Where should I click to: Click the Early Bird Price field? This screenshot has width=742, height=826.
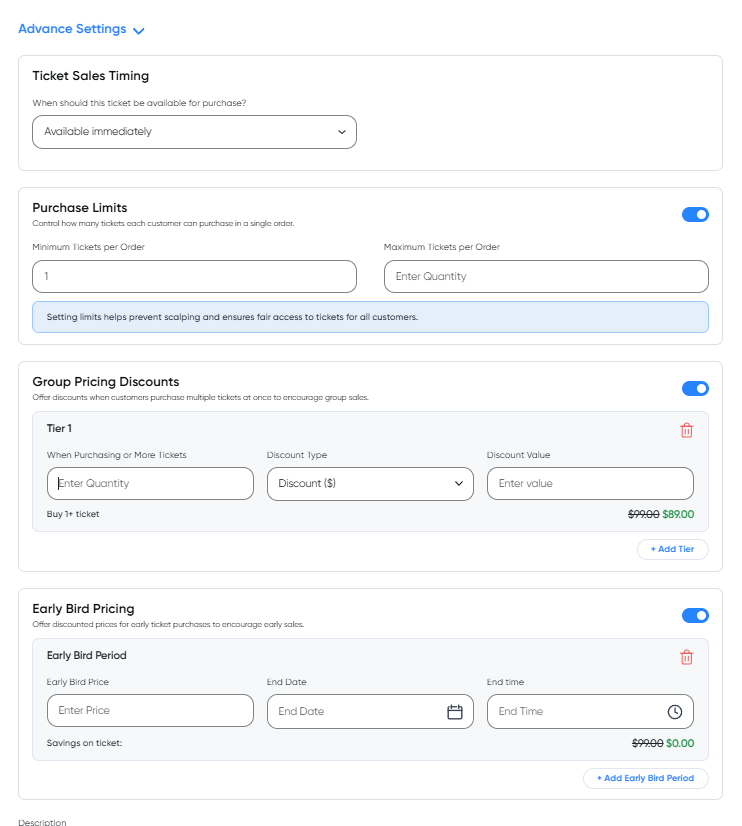150,710
